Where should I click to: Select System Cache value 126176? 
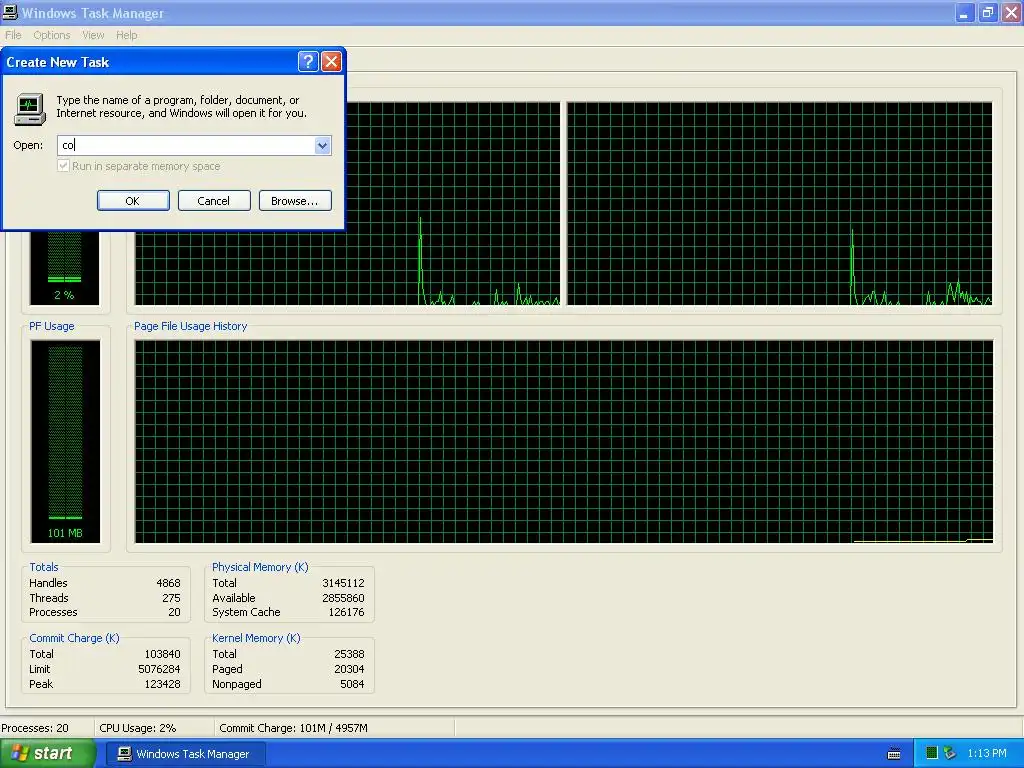pos(346,613)
